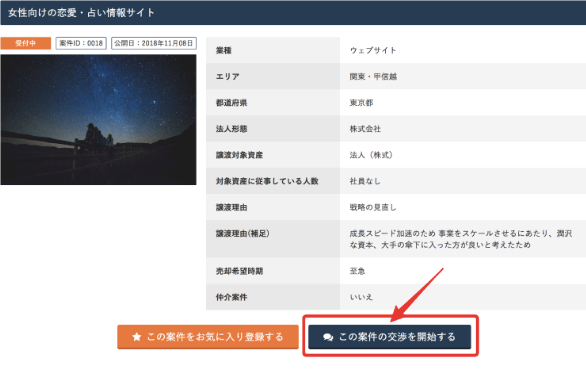Click the page title 女性向けの恋愛・占い情報サイト
This screenshot has height=370, width=586.
point(81,13)
